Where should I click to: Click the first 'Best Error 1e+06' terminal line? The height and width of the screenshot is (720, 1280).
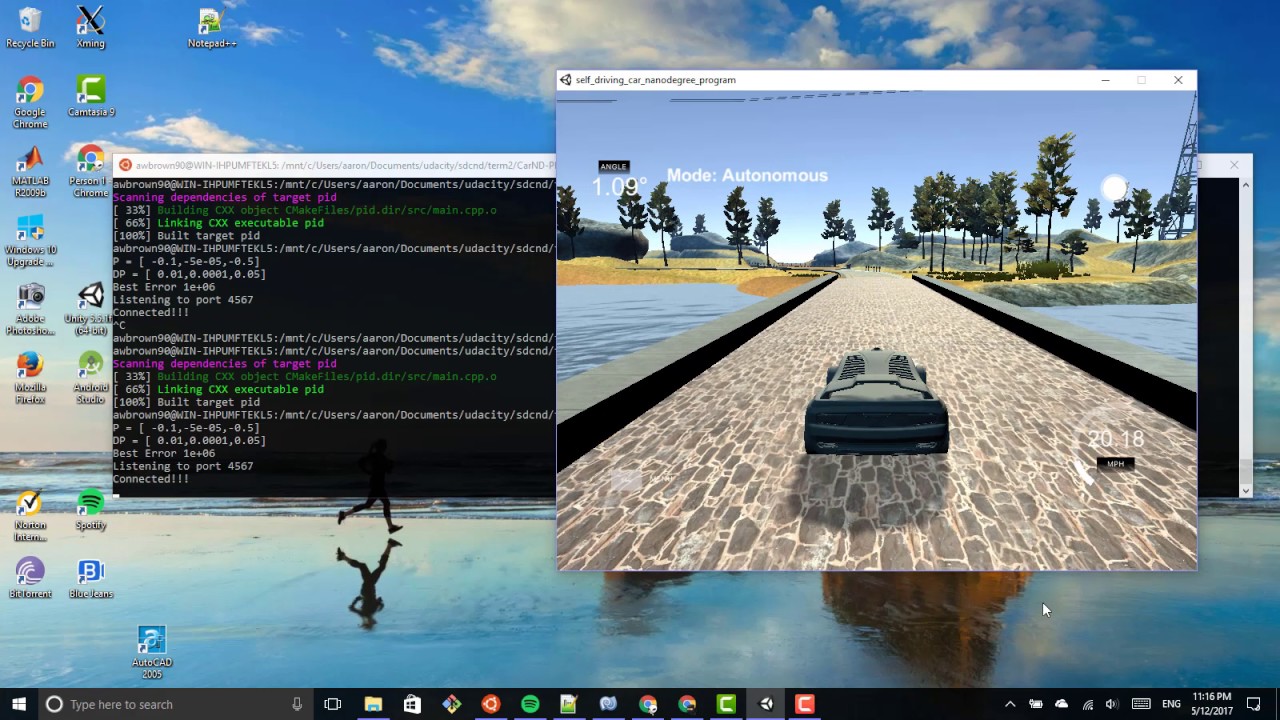coord(164,287)
